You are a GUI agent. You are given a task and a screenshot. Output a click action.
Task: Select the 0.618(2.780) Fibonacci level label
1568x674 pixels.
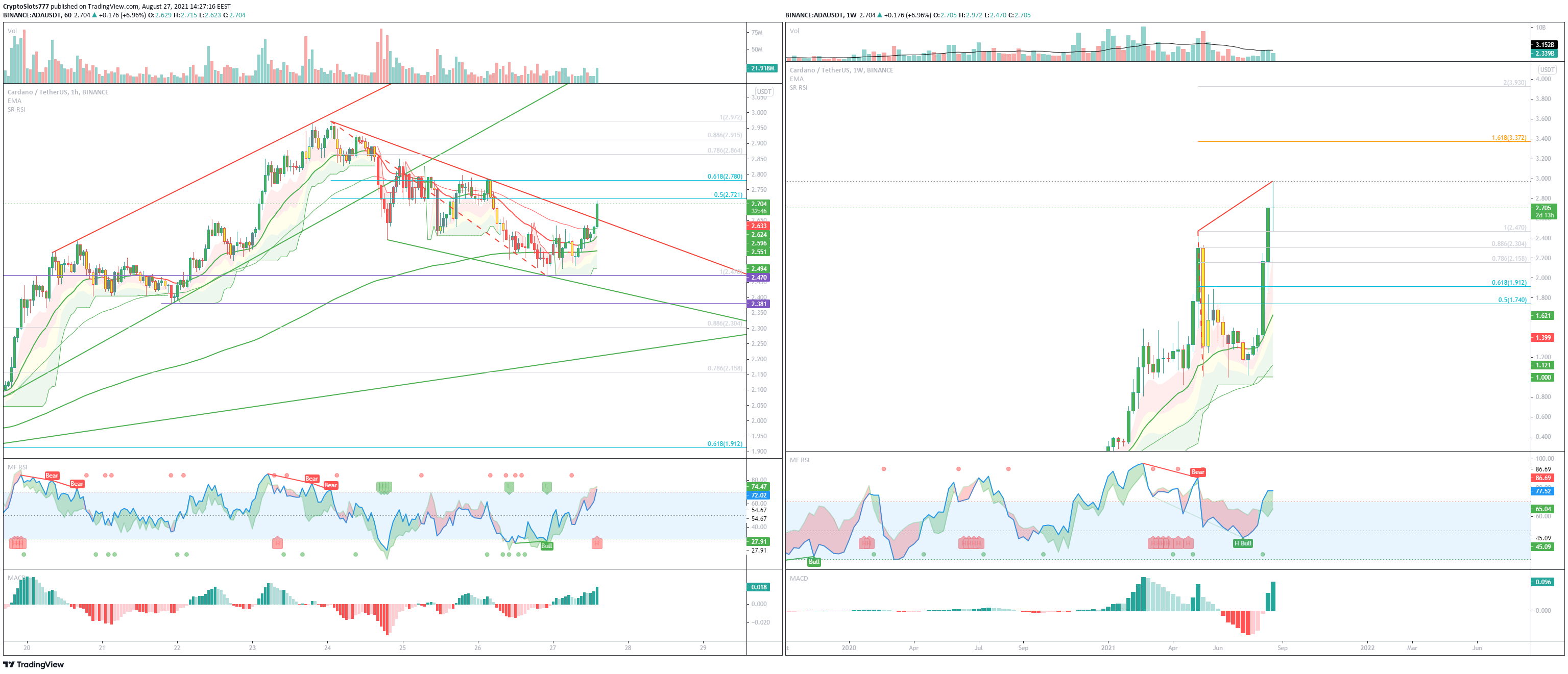pyautogui.click(x=725, y=177)
